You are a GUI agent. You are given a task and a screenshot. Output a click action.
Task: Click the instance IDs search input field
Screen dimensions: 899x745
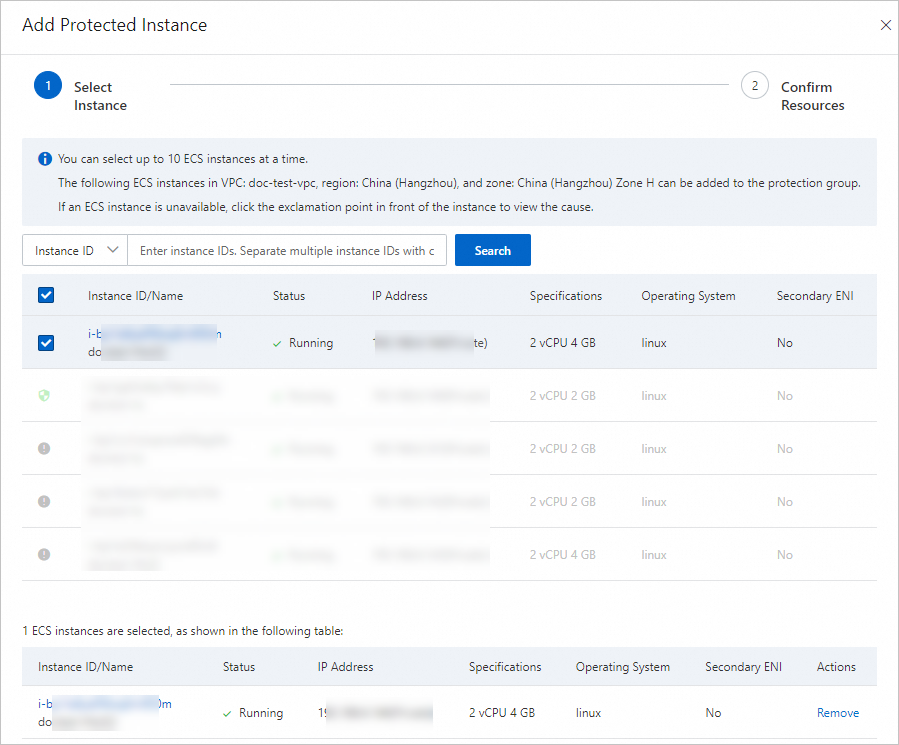(287, 251)
